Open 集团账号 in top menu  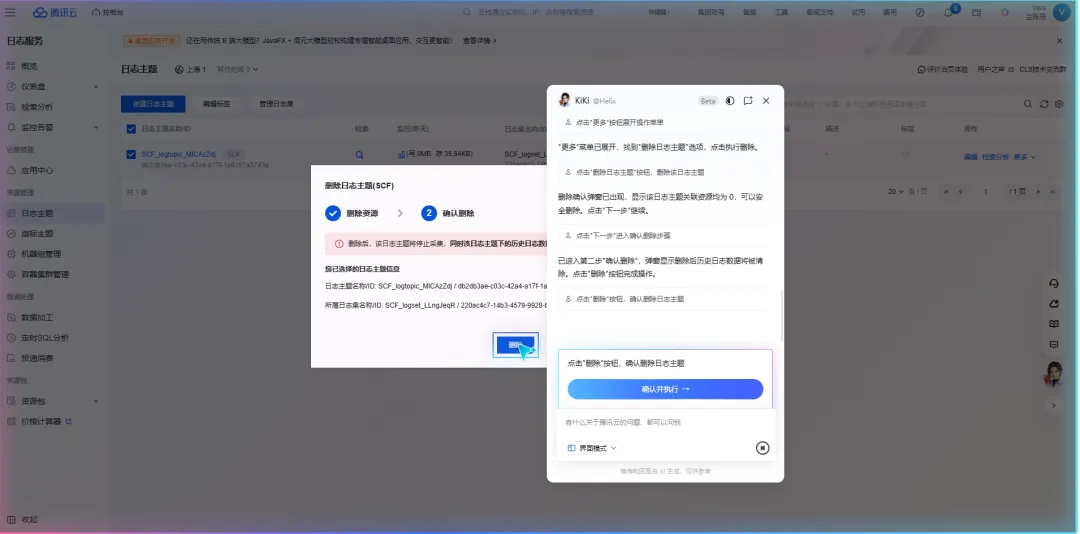(712, 12)
